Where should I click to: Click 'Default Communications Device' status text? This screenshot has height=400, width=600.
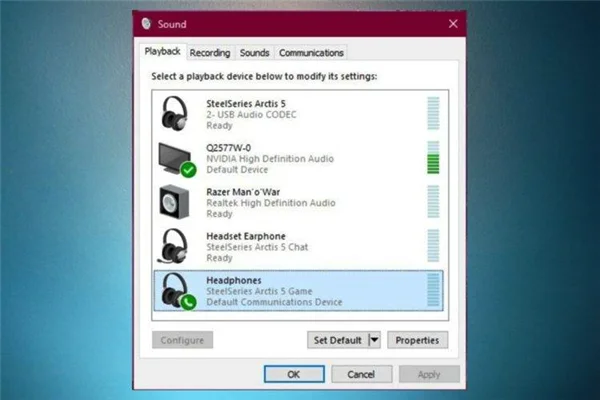(274, 302)
